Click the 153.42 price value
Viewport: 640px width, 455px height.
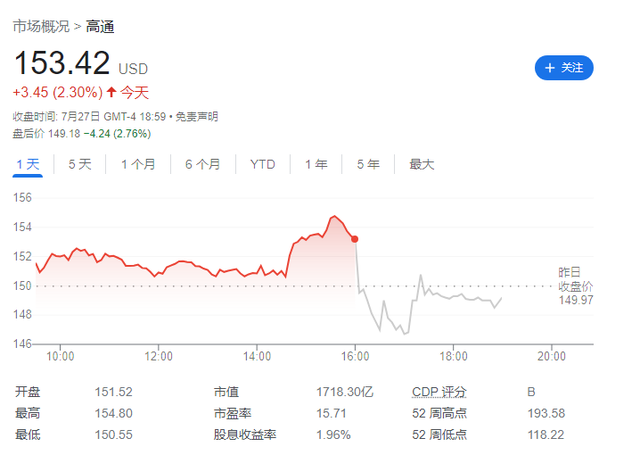(x=62, y=63)
